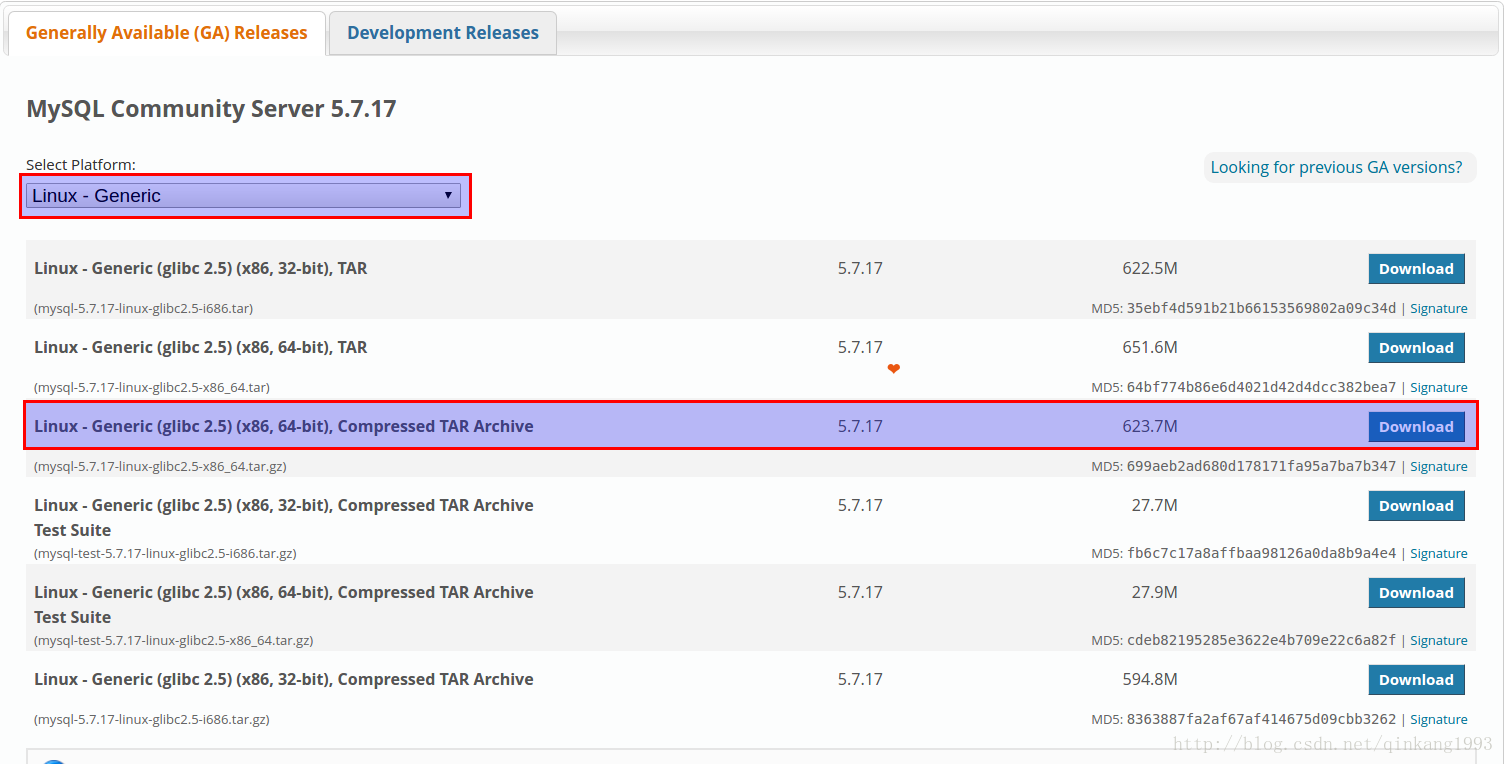Click the 'Linux - Generic (glibc 2.5) (x86, 64-bit), TAR' title

[x=200, y=348]
